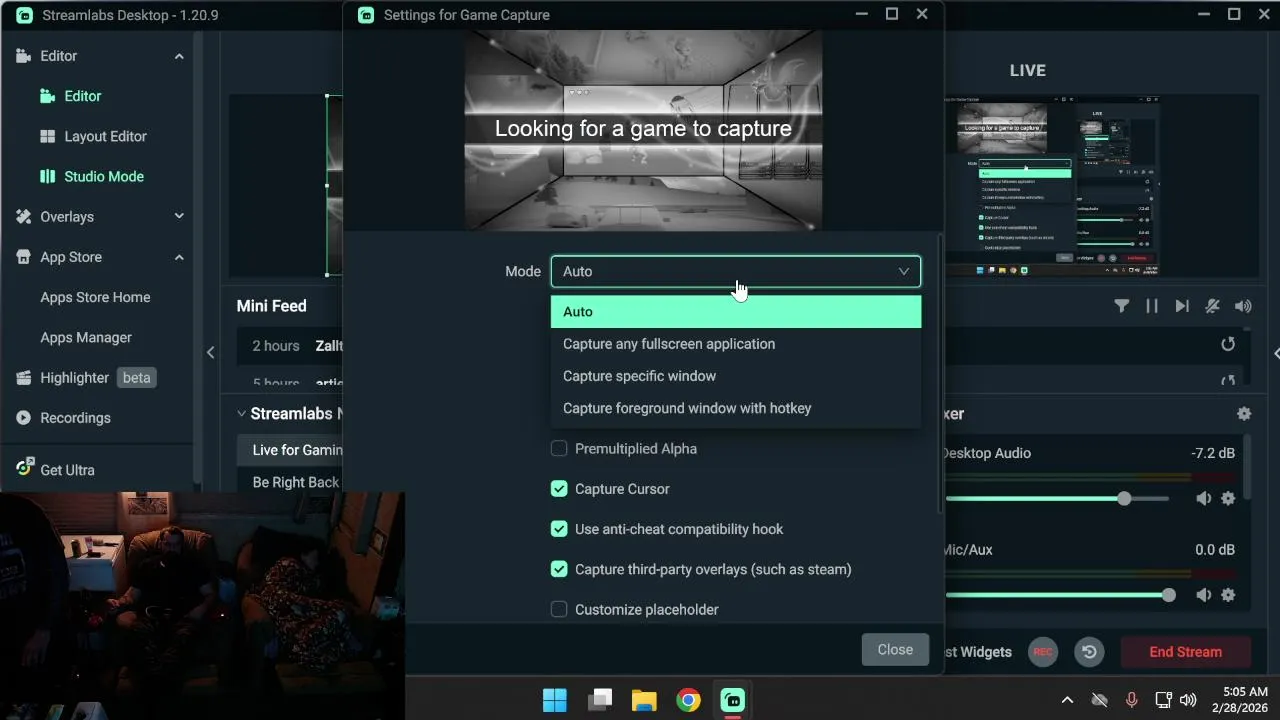
Task: Open Task View on the taskbar
Action: coord(600,700)
